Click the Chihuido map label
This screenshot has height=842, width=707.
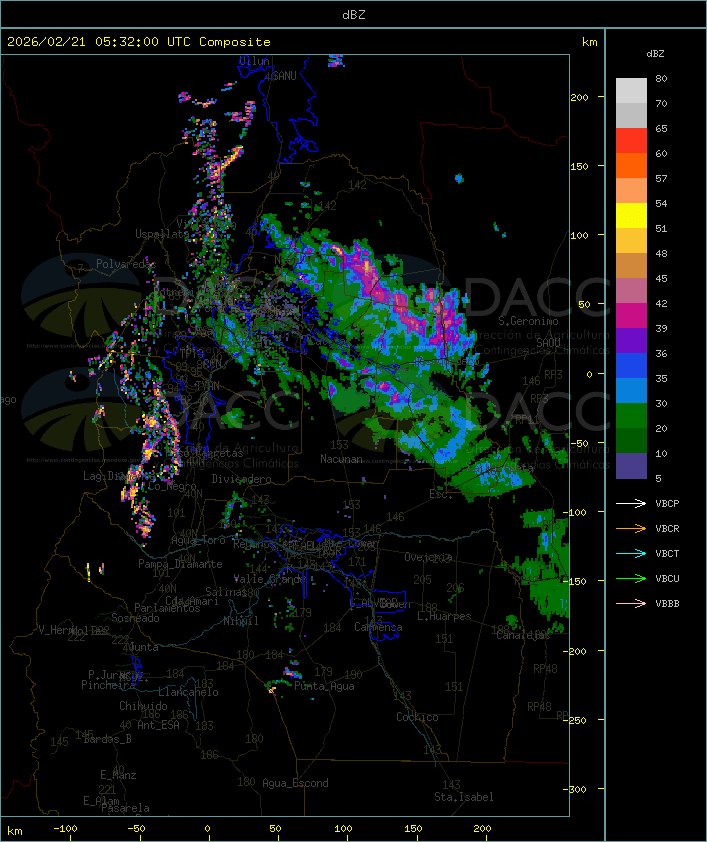[143, 706]
